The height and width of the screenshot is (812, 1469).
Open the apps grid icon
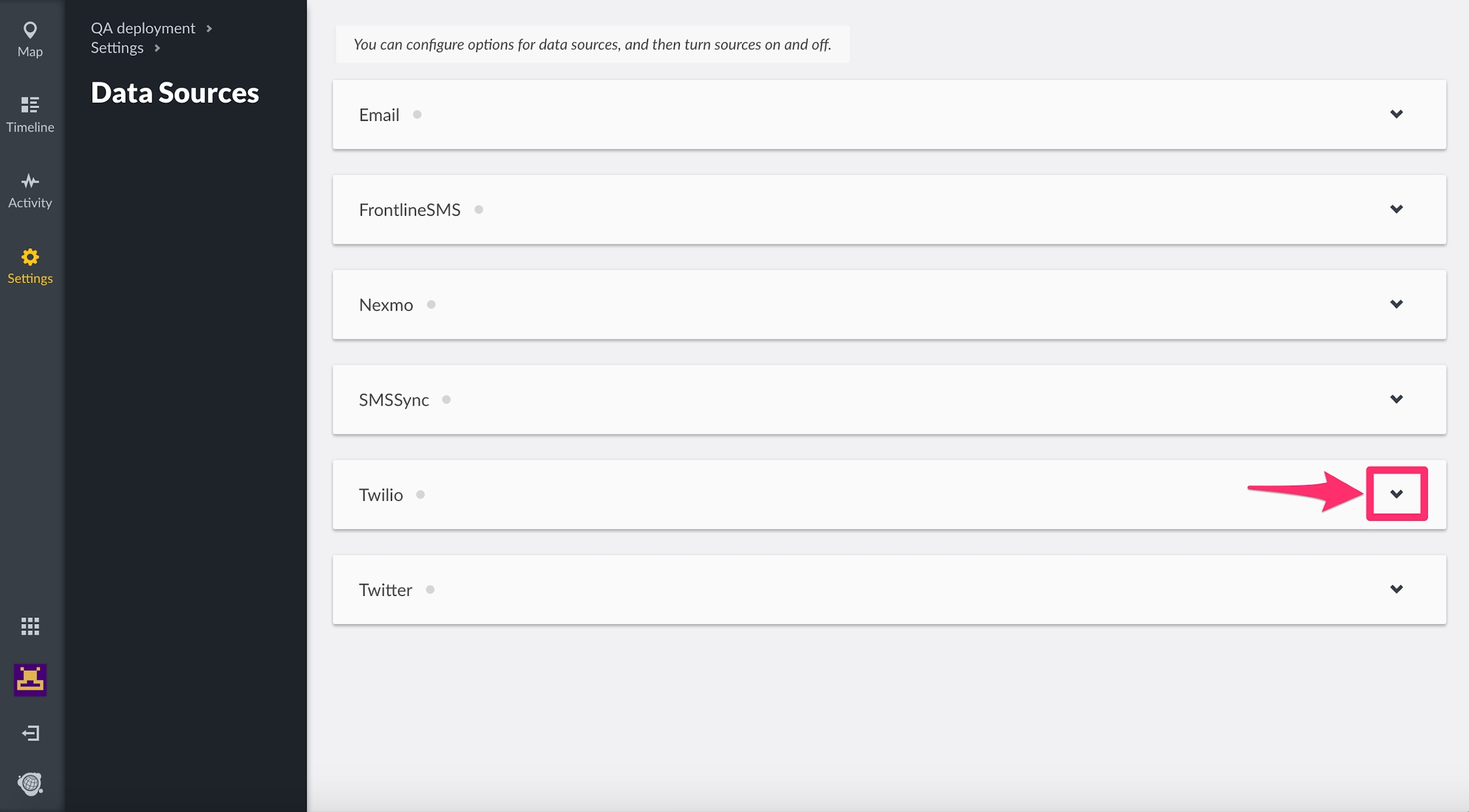[30, 627]
